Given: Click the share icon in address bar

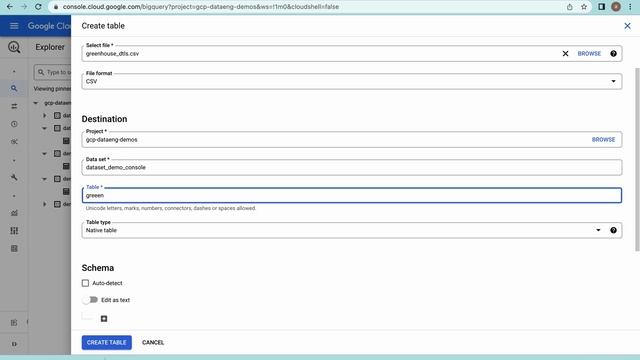Looking at the screenshot, I should [569, 7].
